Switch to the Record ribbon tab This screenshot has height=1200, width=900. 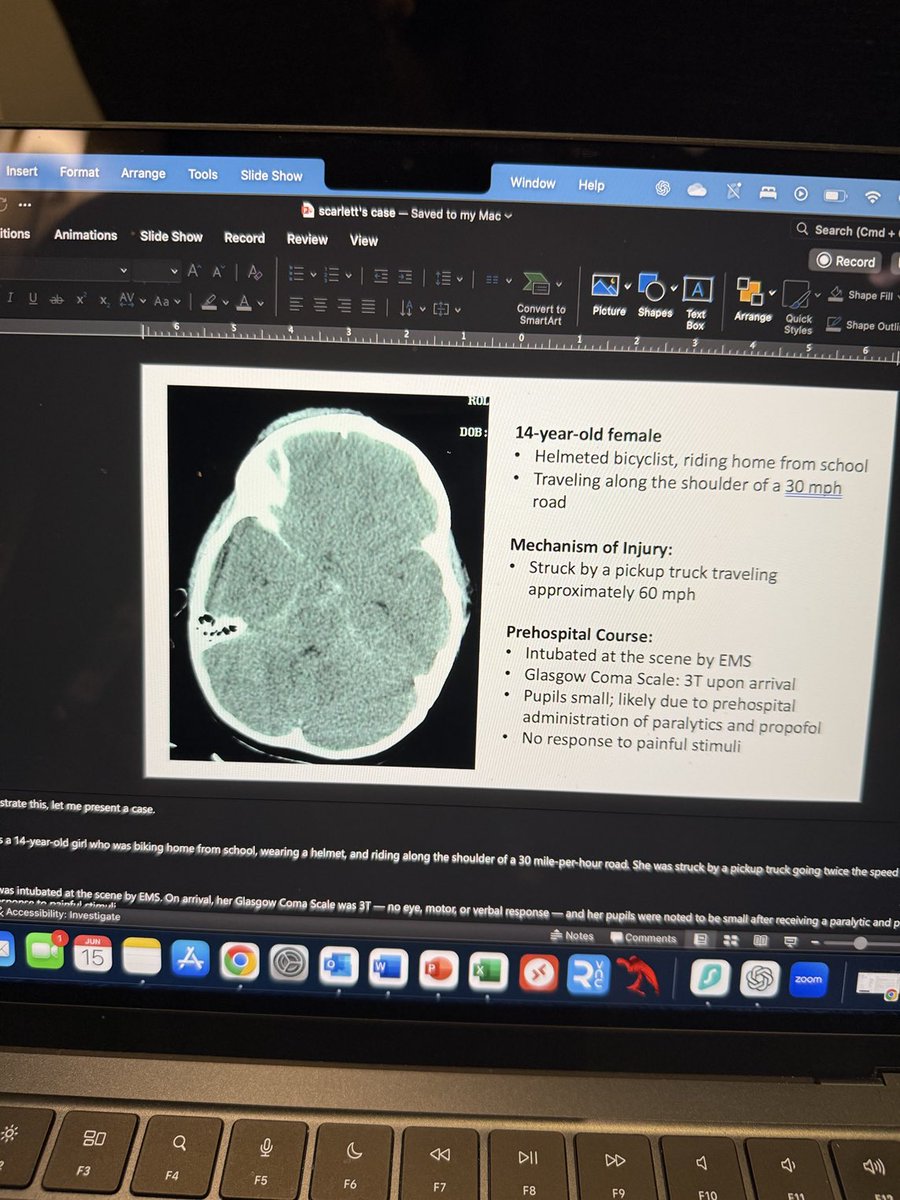point(244,238)
